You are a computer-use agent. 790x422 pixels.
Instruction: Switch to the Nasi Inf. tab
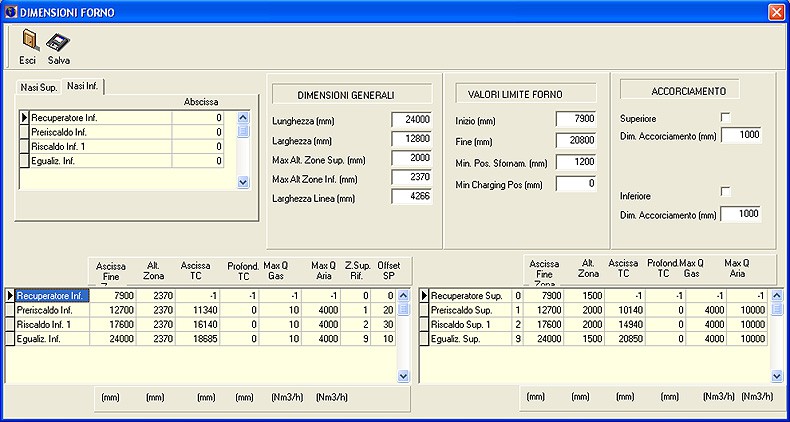coord(83,86)
